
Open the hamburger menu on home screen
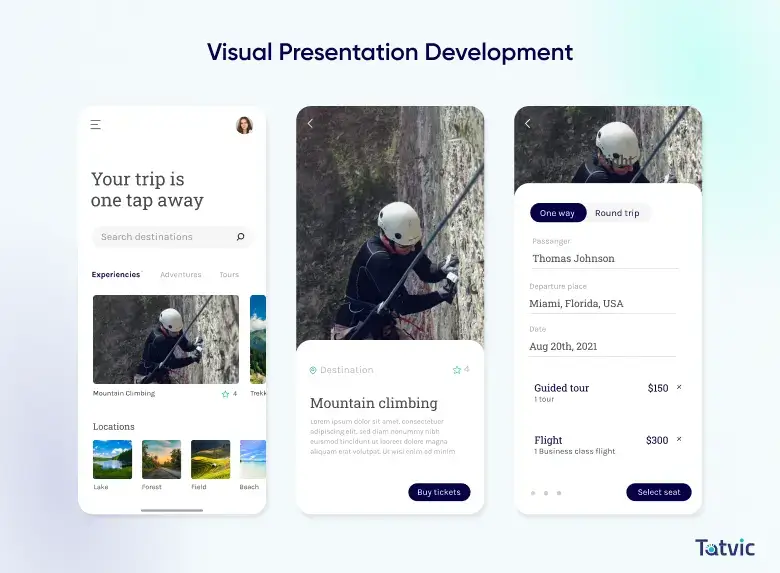[96, 124]
